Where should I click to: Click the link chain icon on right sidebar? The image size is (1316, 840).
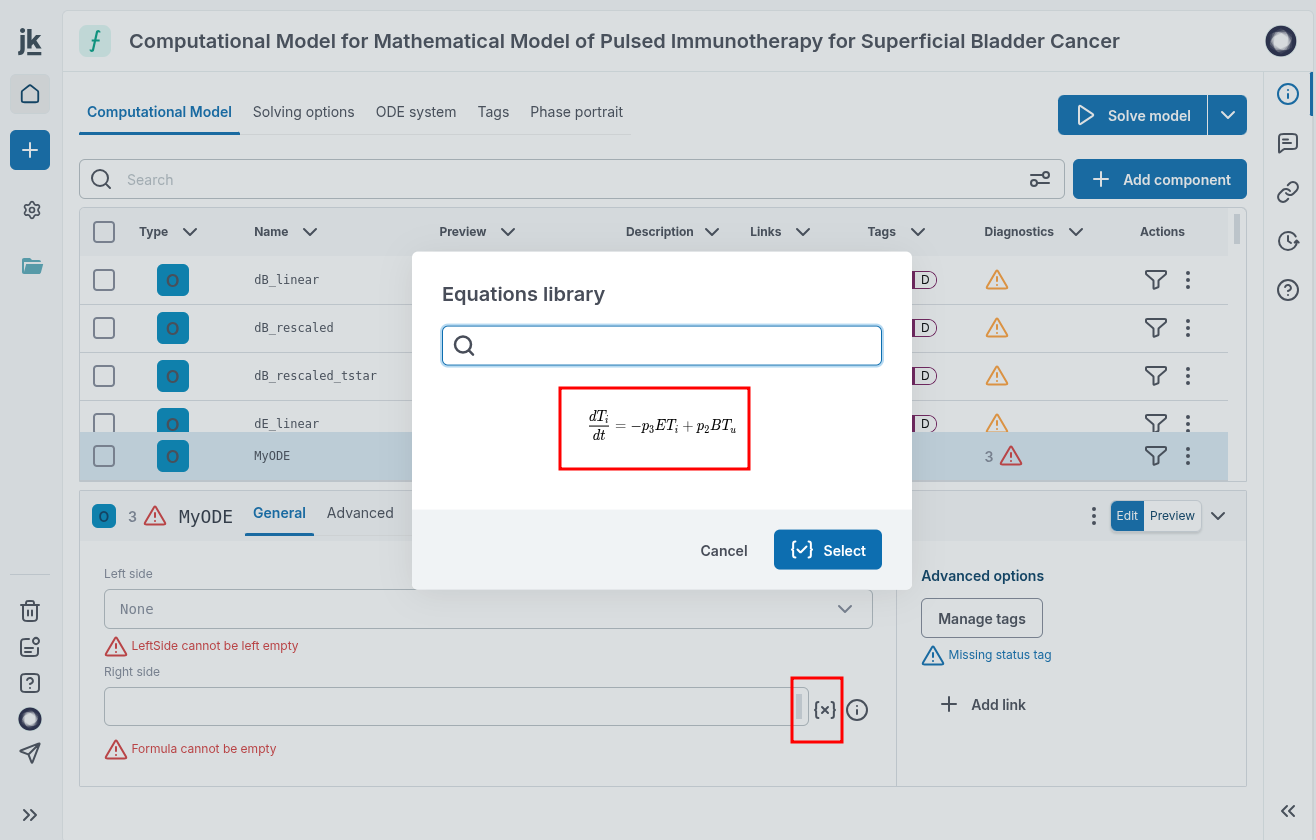pyautogui.click(x=1288, y=192)
